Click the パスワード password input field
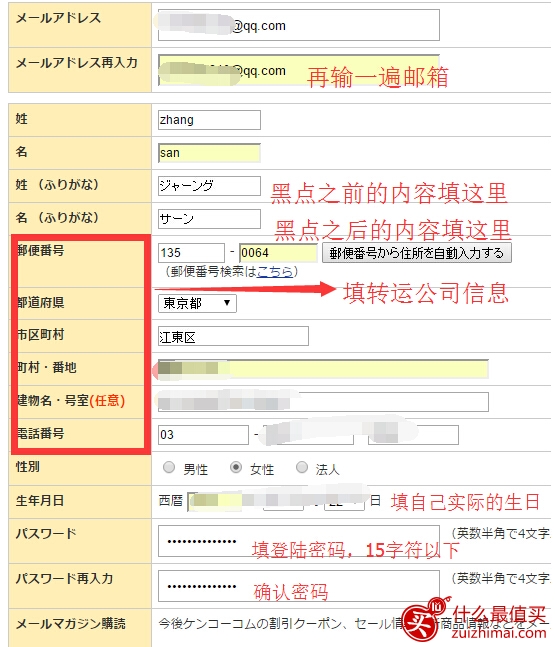 [x=299, y=541]
